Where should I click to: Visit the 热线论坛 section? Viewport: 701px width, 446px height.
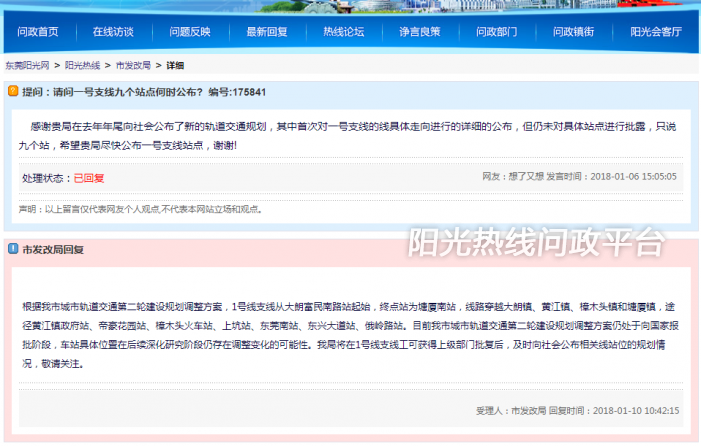344,32
